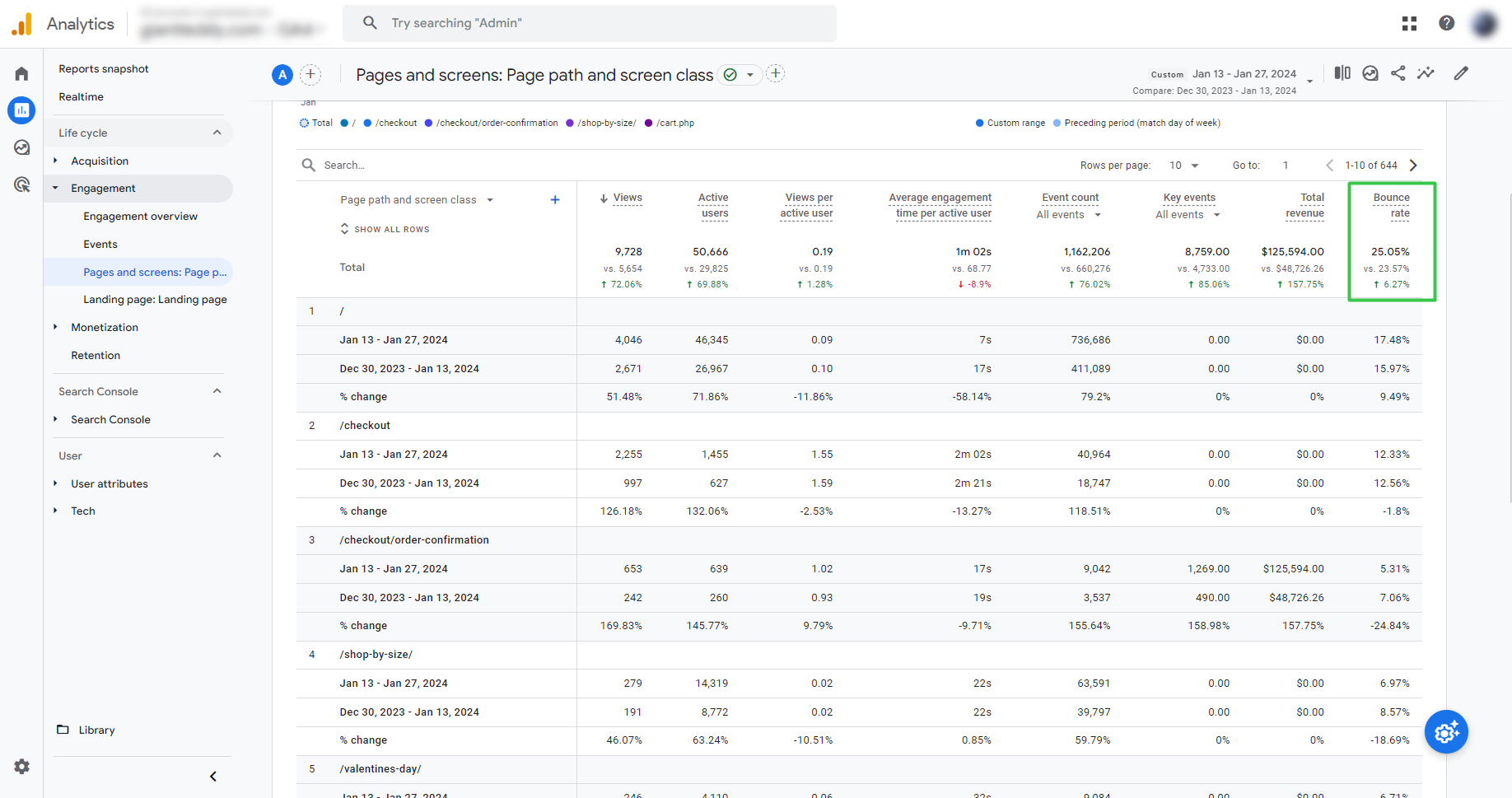
Task: Open Event count All events dropdown
Action: tap(1069, 215)
